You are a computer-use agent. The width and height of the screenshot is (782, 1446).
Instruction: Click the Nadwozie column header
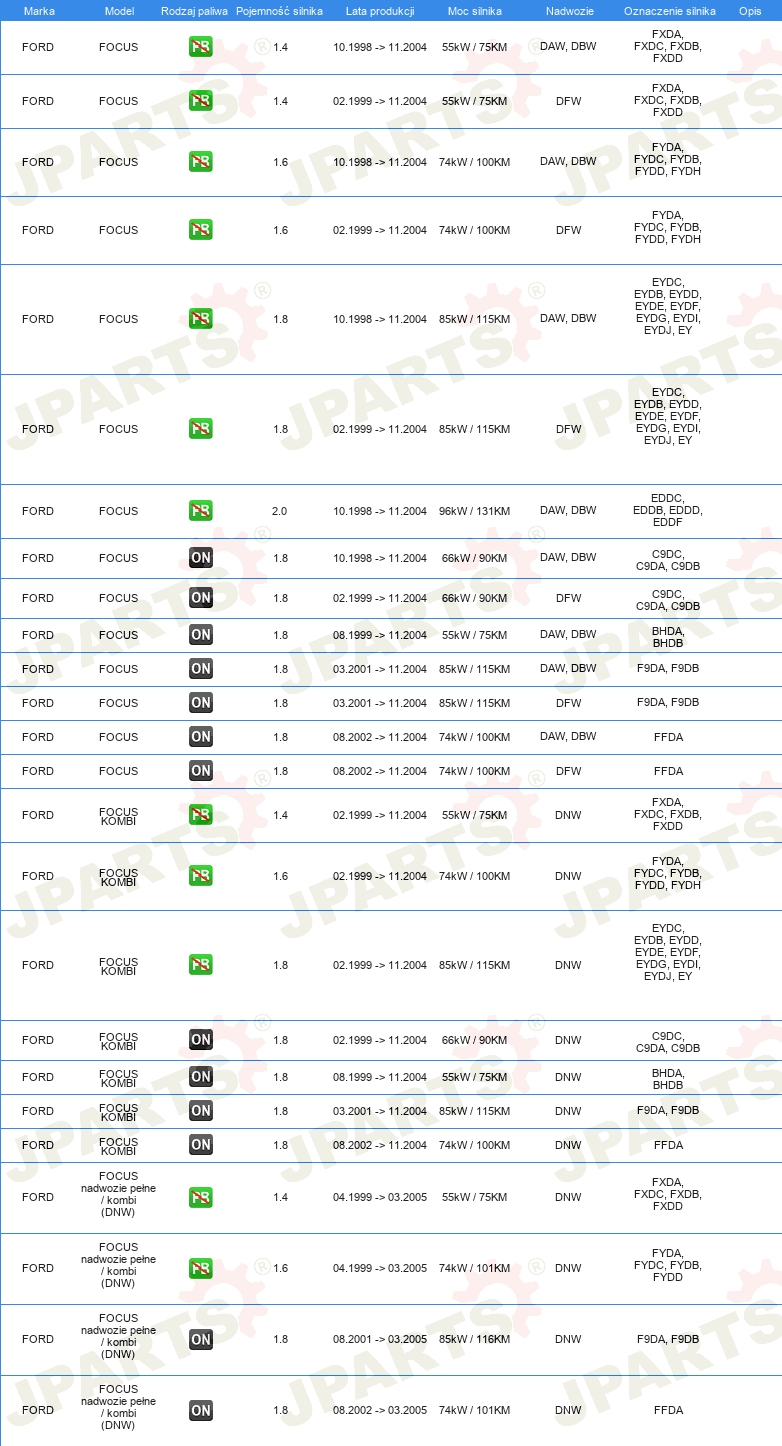(x=569, y=10)
